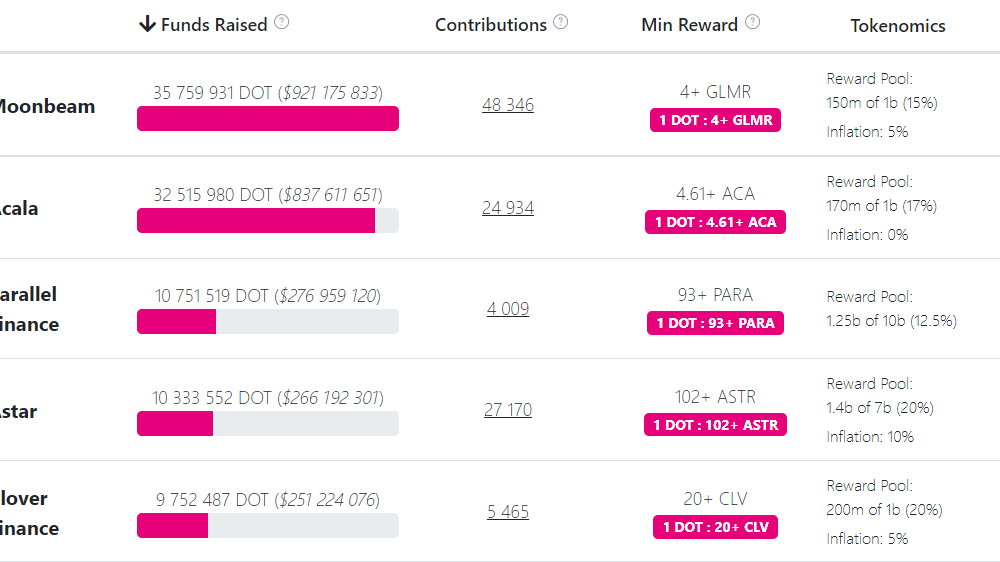Click the 1 DOT : 93+ PARA badge
Image resolution: width=1000 pixels, height=562 pixels.
tap(715, 323)
